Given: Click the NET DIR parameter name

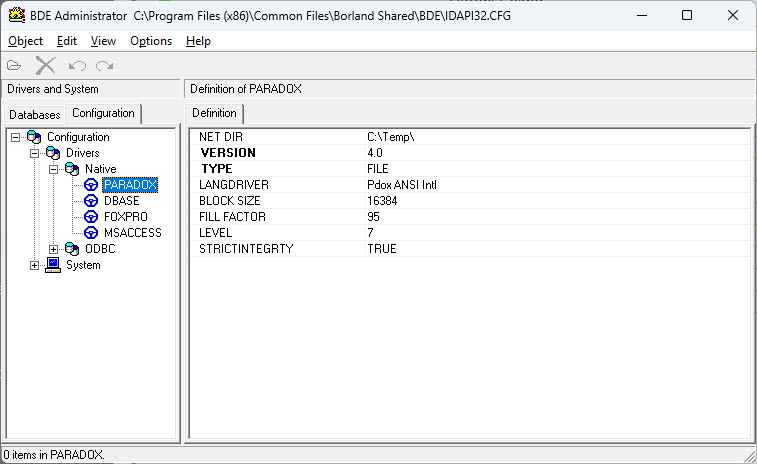Looking at the screenshot, I should click(x=221, y=137).
